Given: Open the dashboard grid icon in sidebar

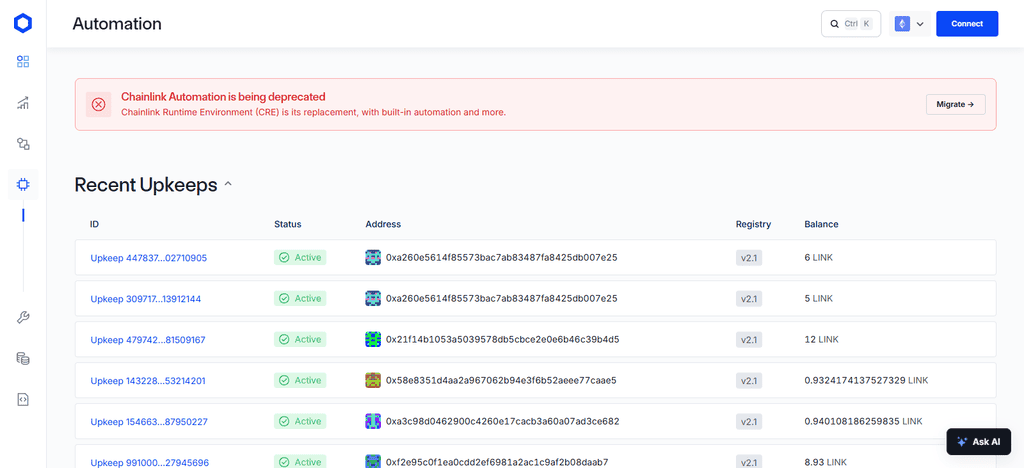Looking at the screenshot, I should coord(23,62).
